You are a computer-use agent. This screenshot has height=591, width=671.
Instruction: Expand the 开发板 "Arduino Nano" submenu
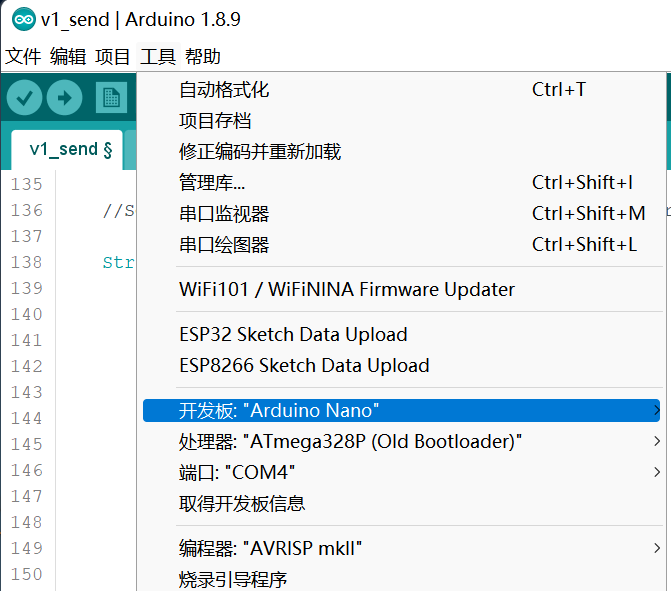pyautogui.click(x=401, y=410)
